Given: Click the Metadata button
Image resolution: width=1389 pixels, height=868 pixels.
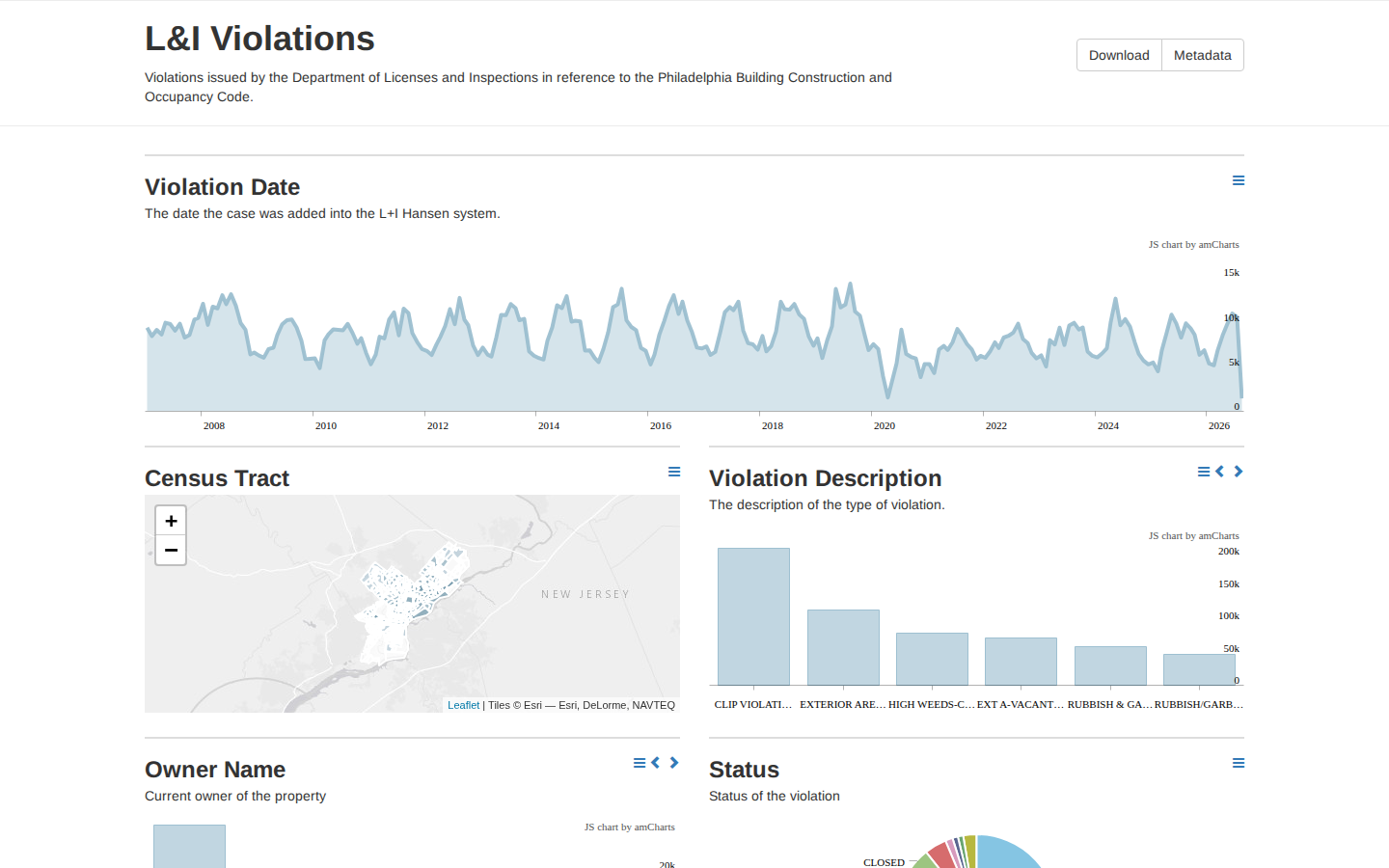Looking at the screenshot, I should point(1203,55).
